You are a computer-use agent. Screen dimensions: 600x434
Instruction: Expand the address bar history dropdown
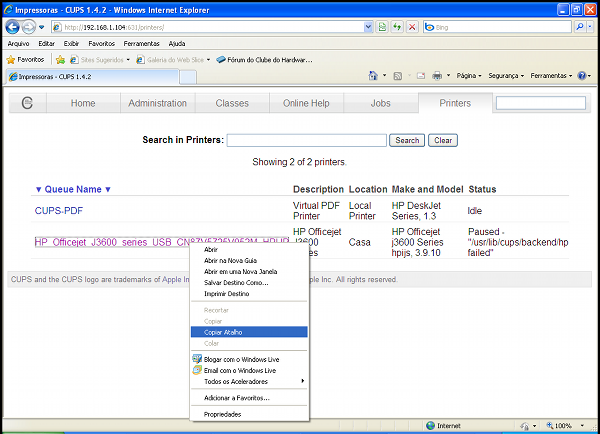pyautogui.click(x=368, y=27)
